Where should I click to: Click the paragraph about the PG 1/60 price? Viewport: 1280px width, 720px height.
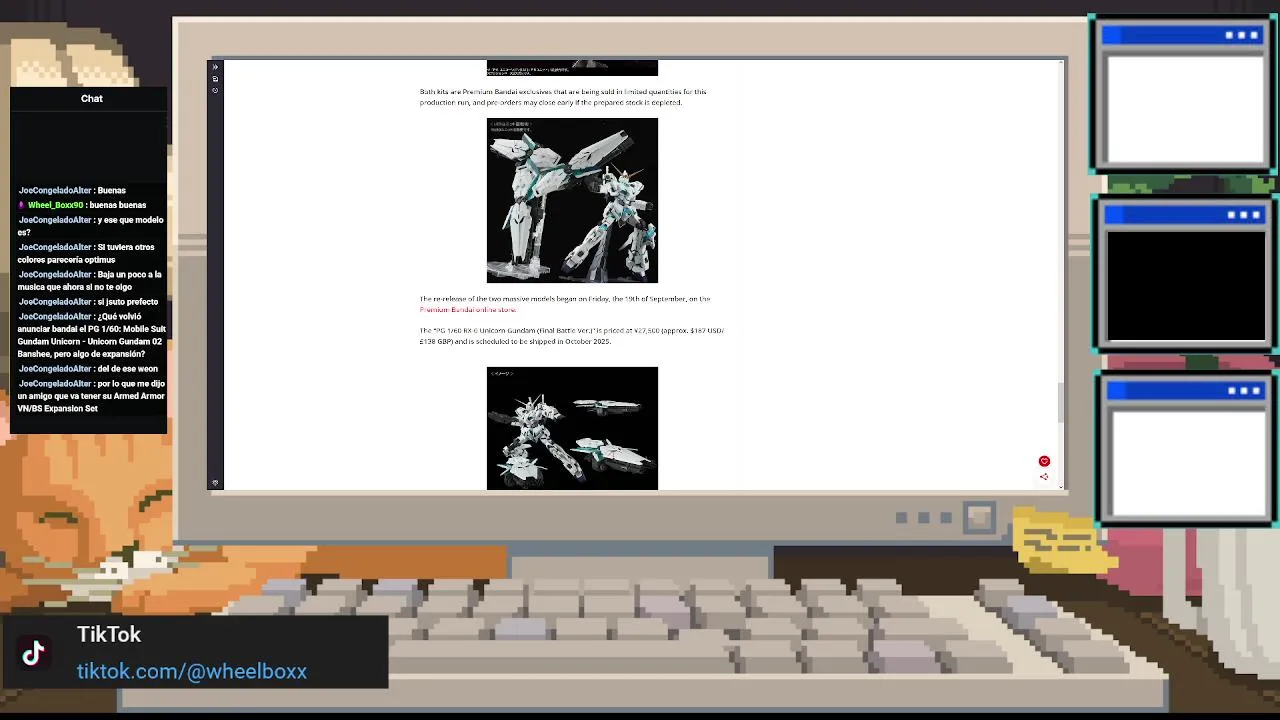point(571,336)
